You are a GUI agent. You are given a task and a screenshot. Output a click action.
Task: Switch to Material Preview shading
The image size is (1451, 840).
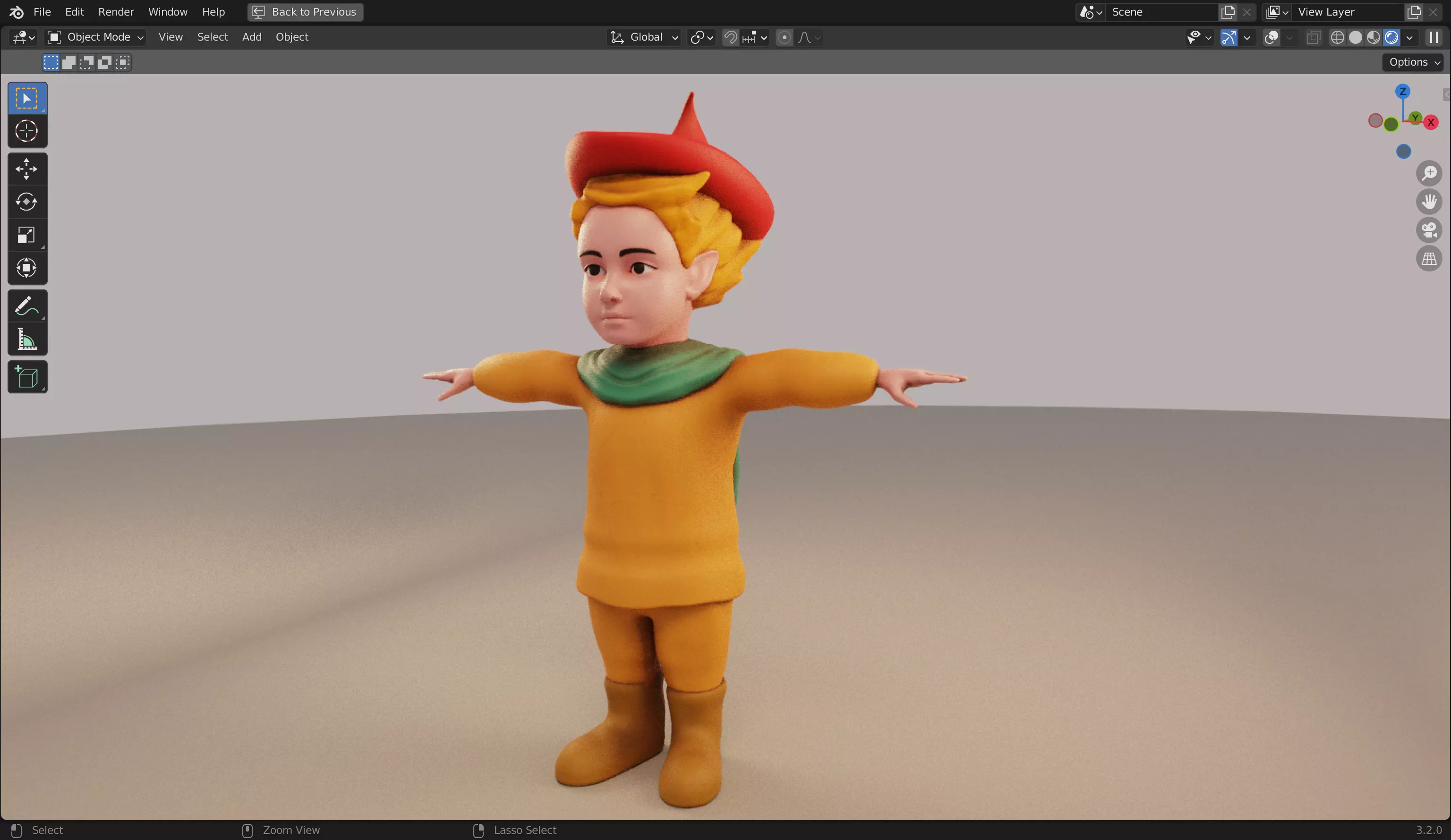(x=1373, y=37)
